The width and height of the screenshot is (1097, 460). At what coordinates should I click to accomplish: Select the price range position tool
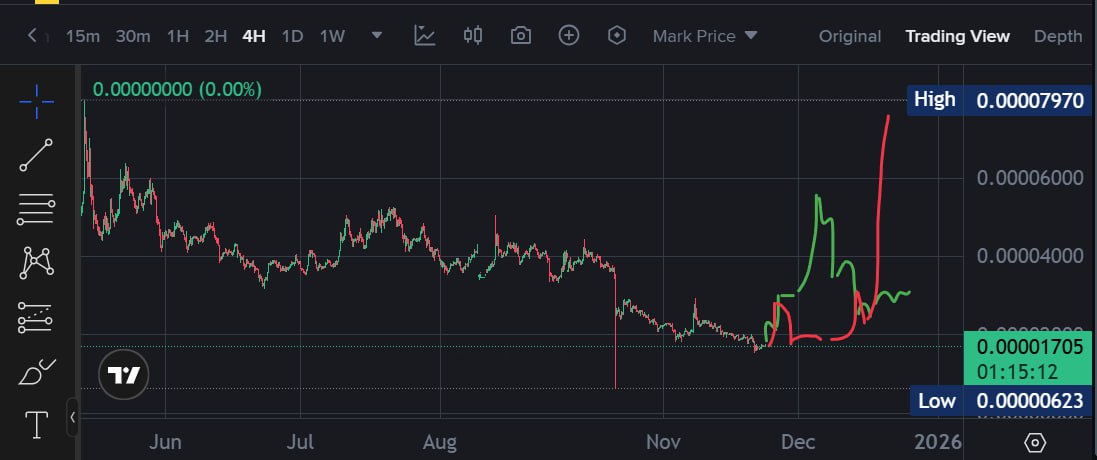click(37, 318)
